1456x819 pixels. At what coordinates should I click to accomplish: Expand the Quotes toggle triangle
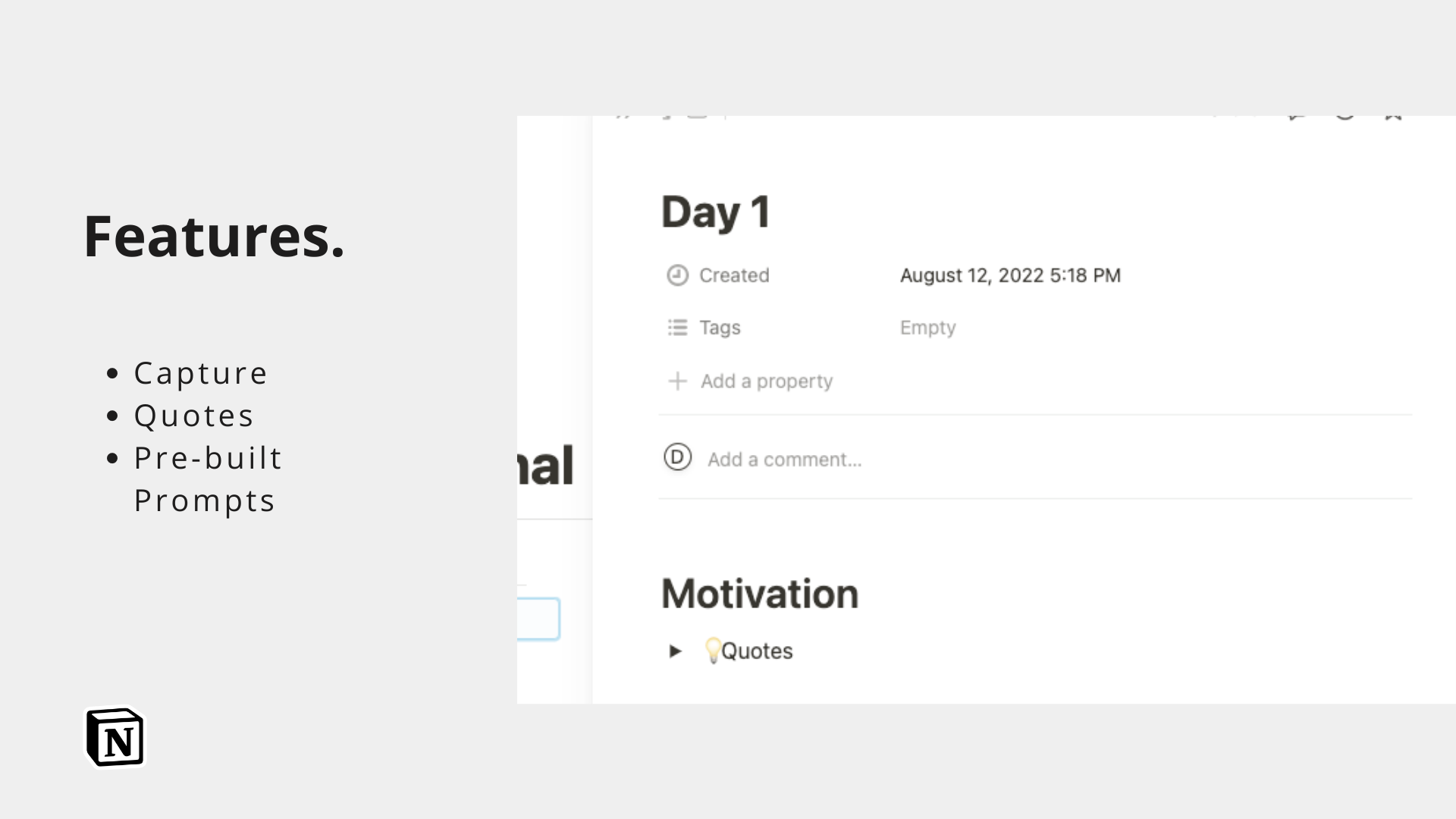pos(675,651)
